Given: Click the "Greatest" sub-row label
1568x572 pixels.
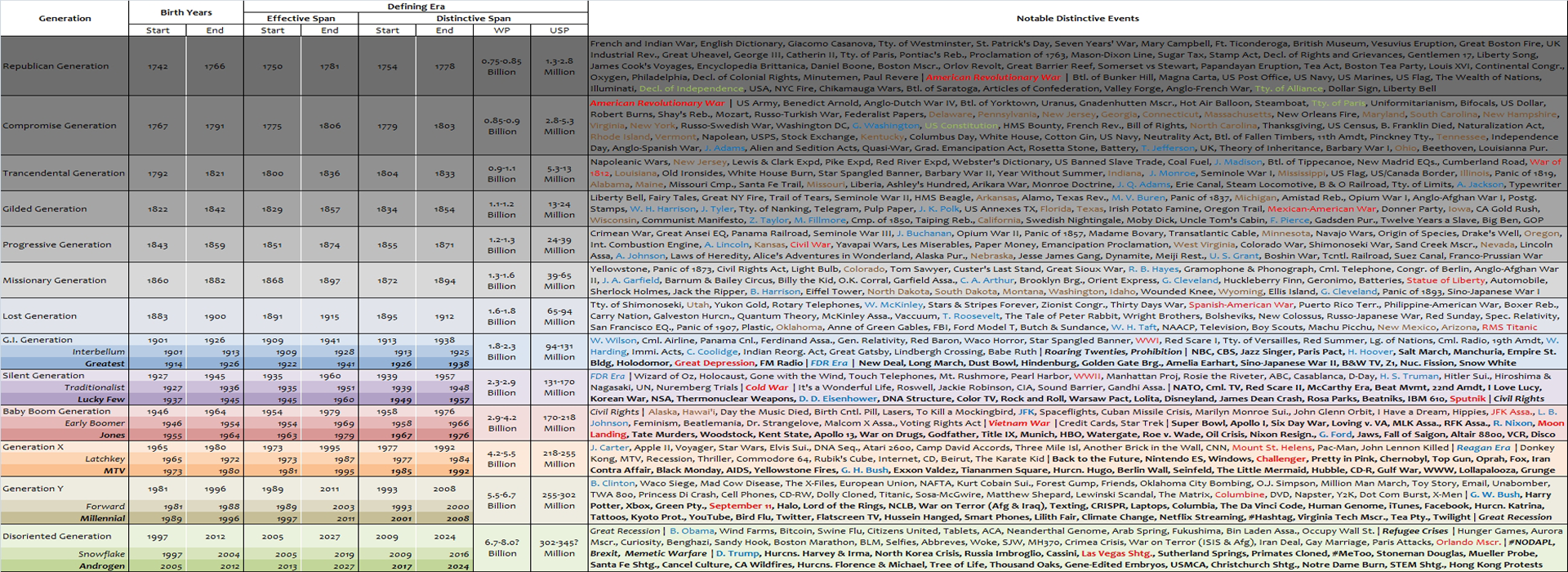Looking at the screenshot, I should click(65, 364).
